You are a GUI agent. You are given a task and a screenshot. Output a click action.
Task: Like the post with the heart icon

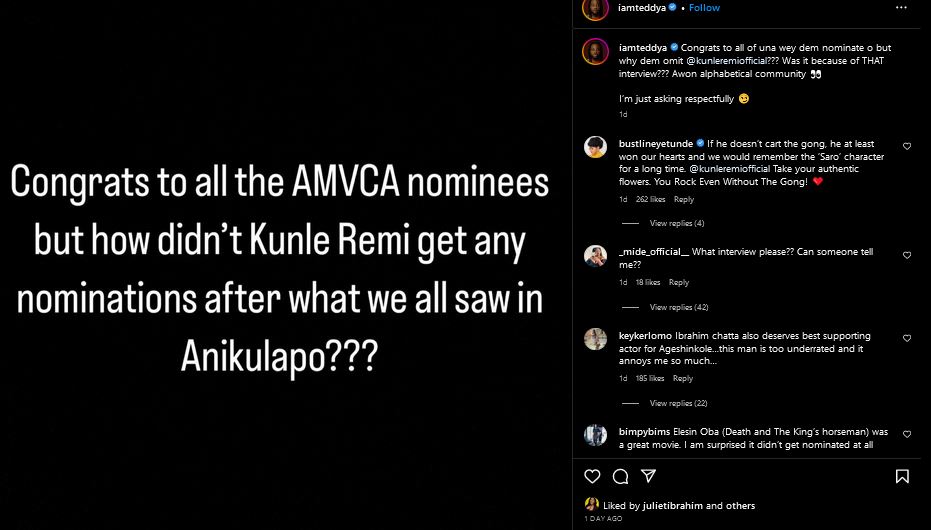pyautogui.click(x=592, y=476)
